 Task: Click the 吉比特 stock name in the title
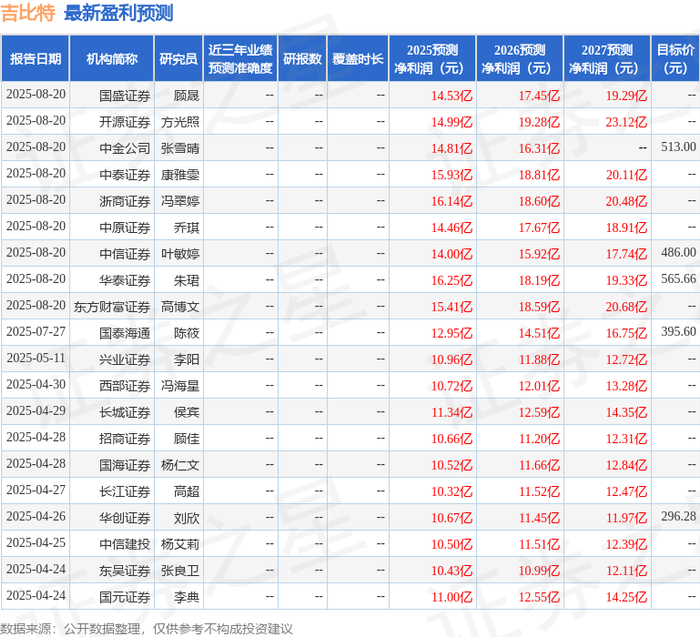click(x=28, y=13)
